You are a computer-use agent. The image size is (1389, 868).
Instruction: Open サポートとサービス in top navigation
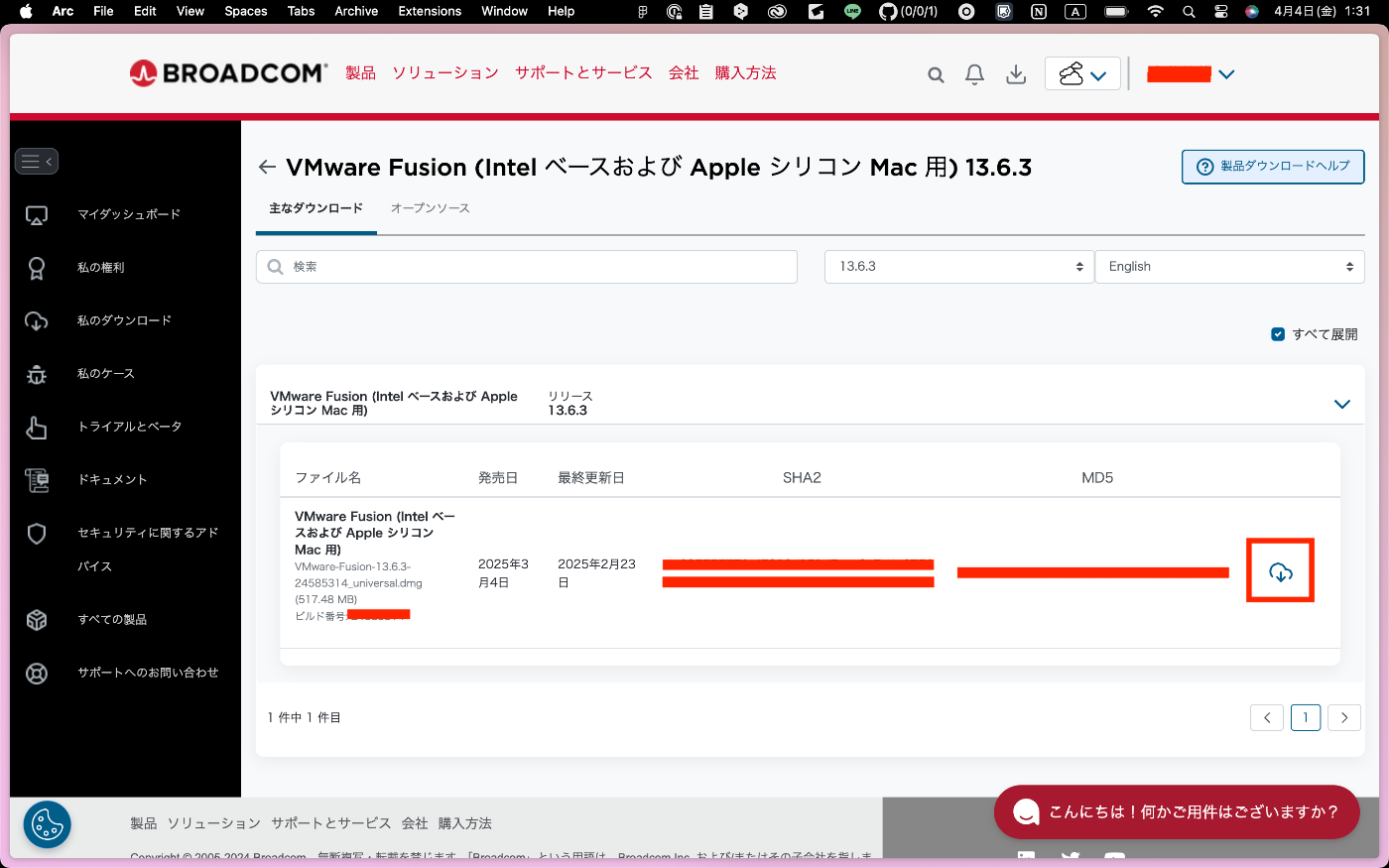[x=583, y=73]
